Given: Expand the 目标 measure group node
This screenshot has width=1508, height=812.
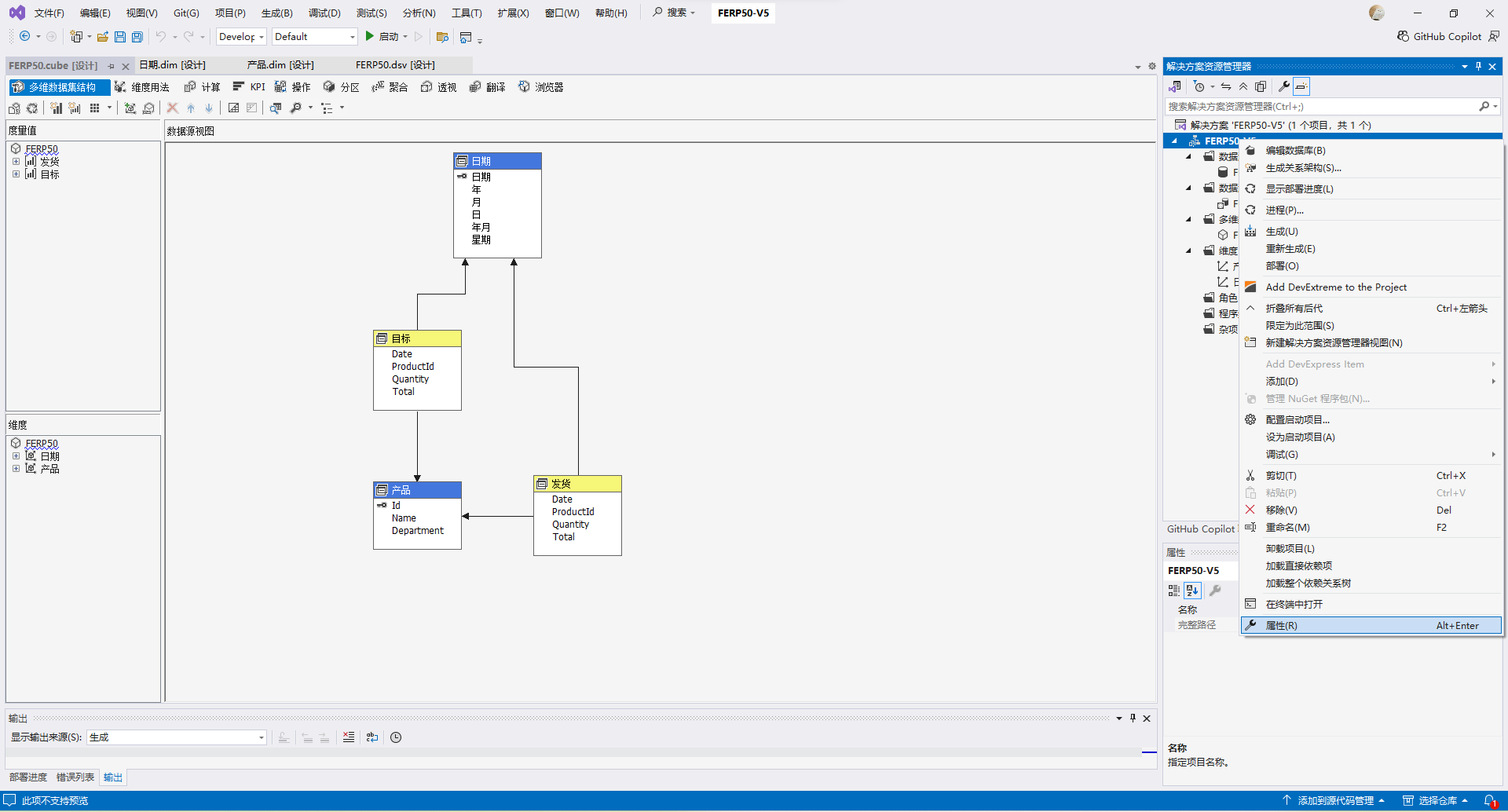Looking at the screenshot, I should 16,174.
